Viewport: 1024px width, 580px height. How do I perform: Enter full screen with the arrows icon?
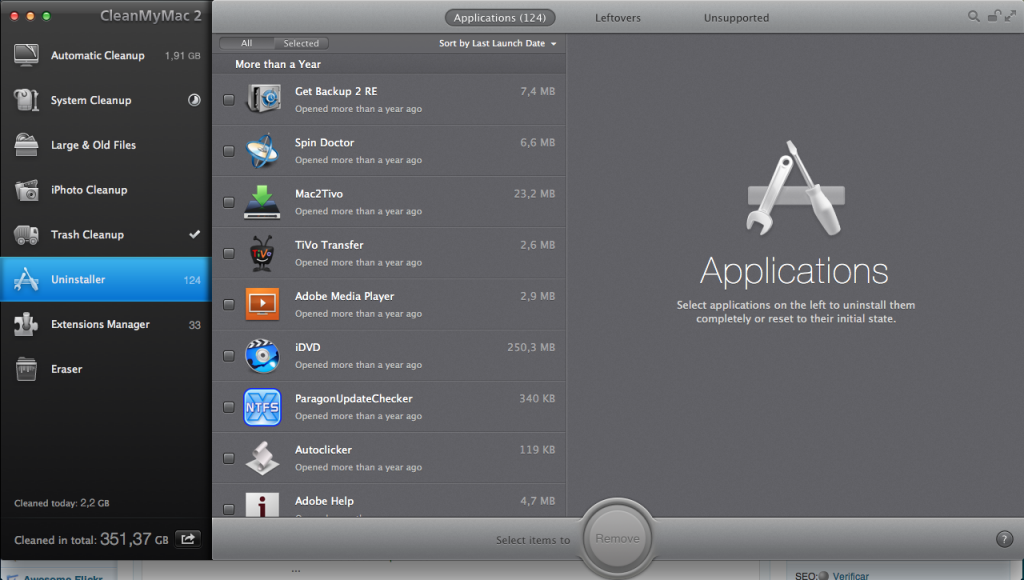pos(1010,16)
